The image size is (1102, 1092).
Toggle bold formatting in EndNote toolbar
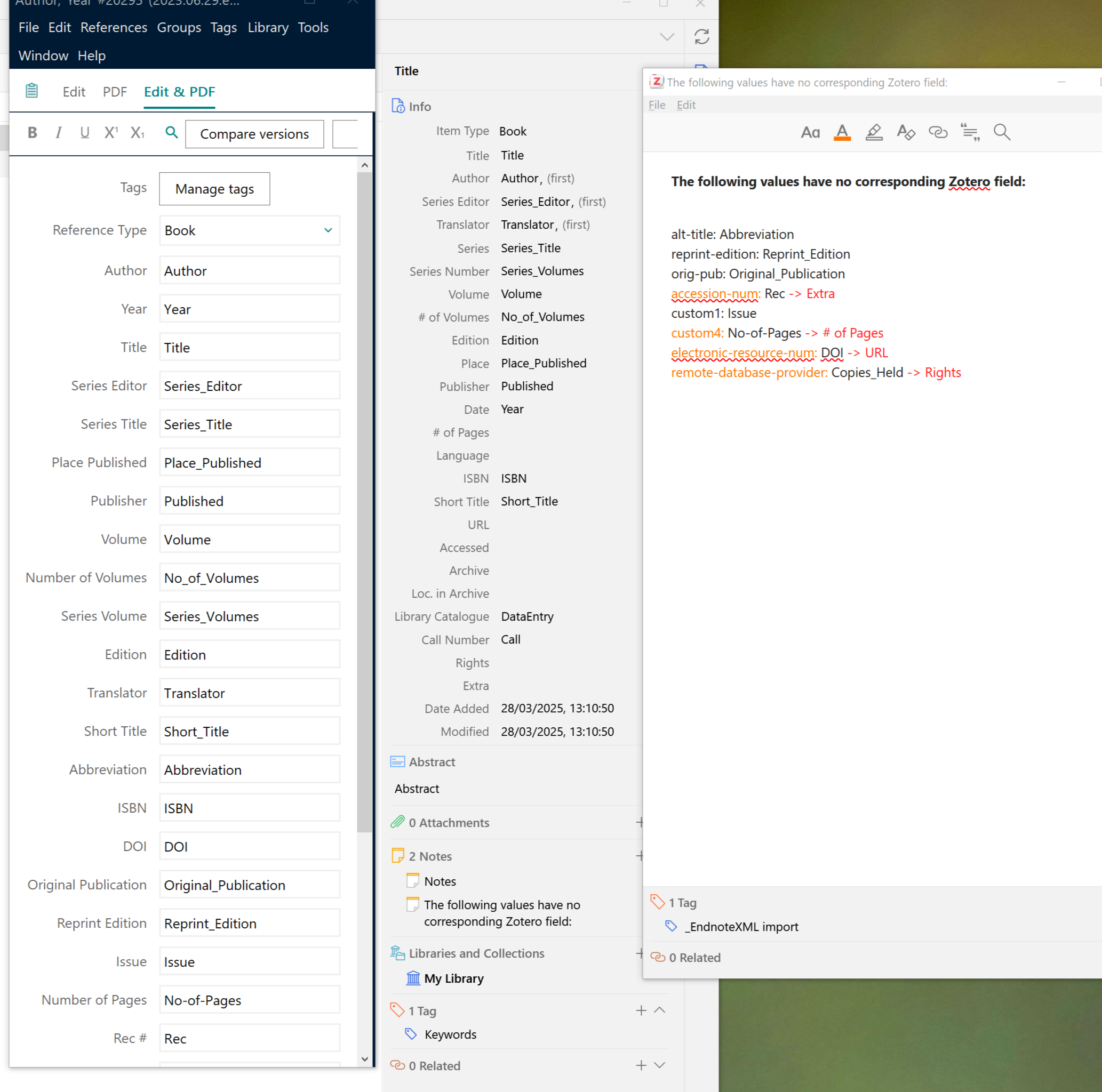click(33, 133)
